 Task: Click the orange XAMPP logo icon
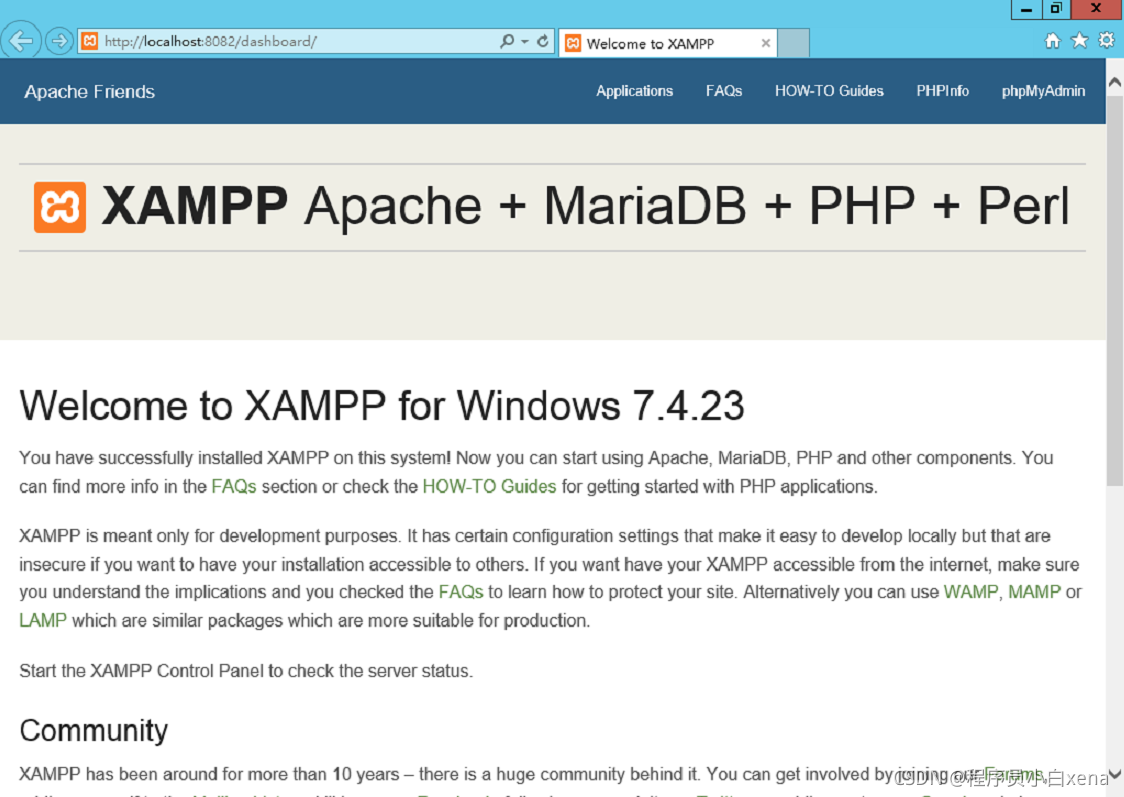click(60, 207)
